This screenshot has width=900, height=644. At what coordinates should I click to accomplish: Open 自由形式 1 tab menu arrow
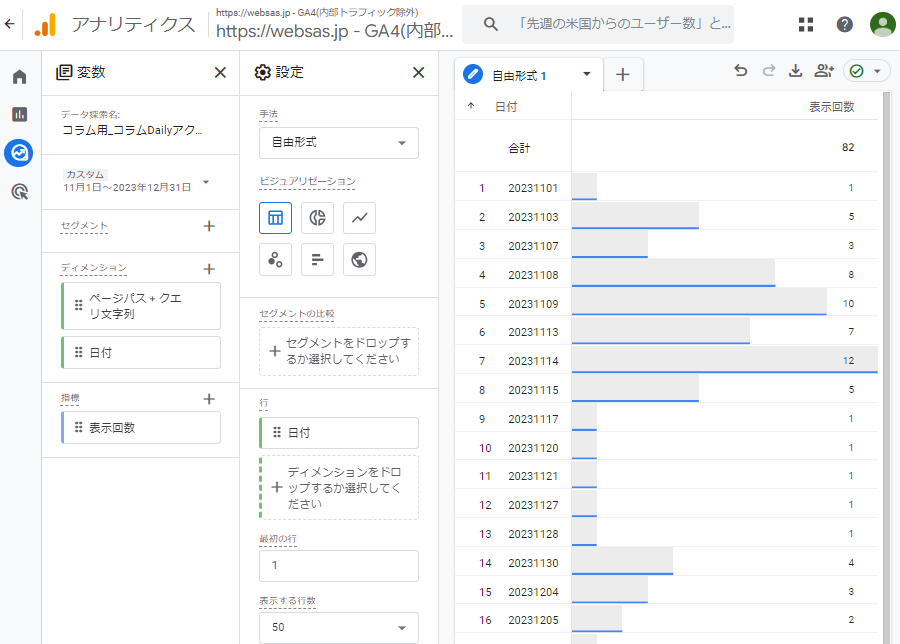pyautogui.click(x=587, y=73)
